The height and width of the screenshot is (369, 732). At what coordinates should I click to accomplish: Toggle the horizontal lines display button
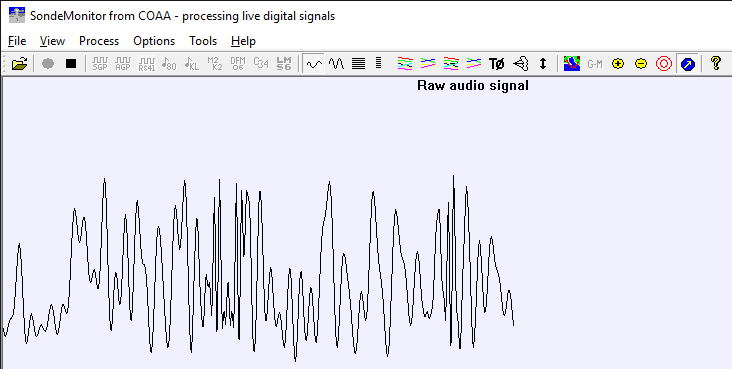coord(359,64)
